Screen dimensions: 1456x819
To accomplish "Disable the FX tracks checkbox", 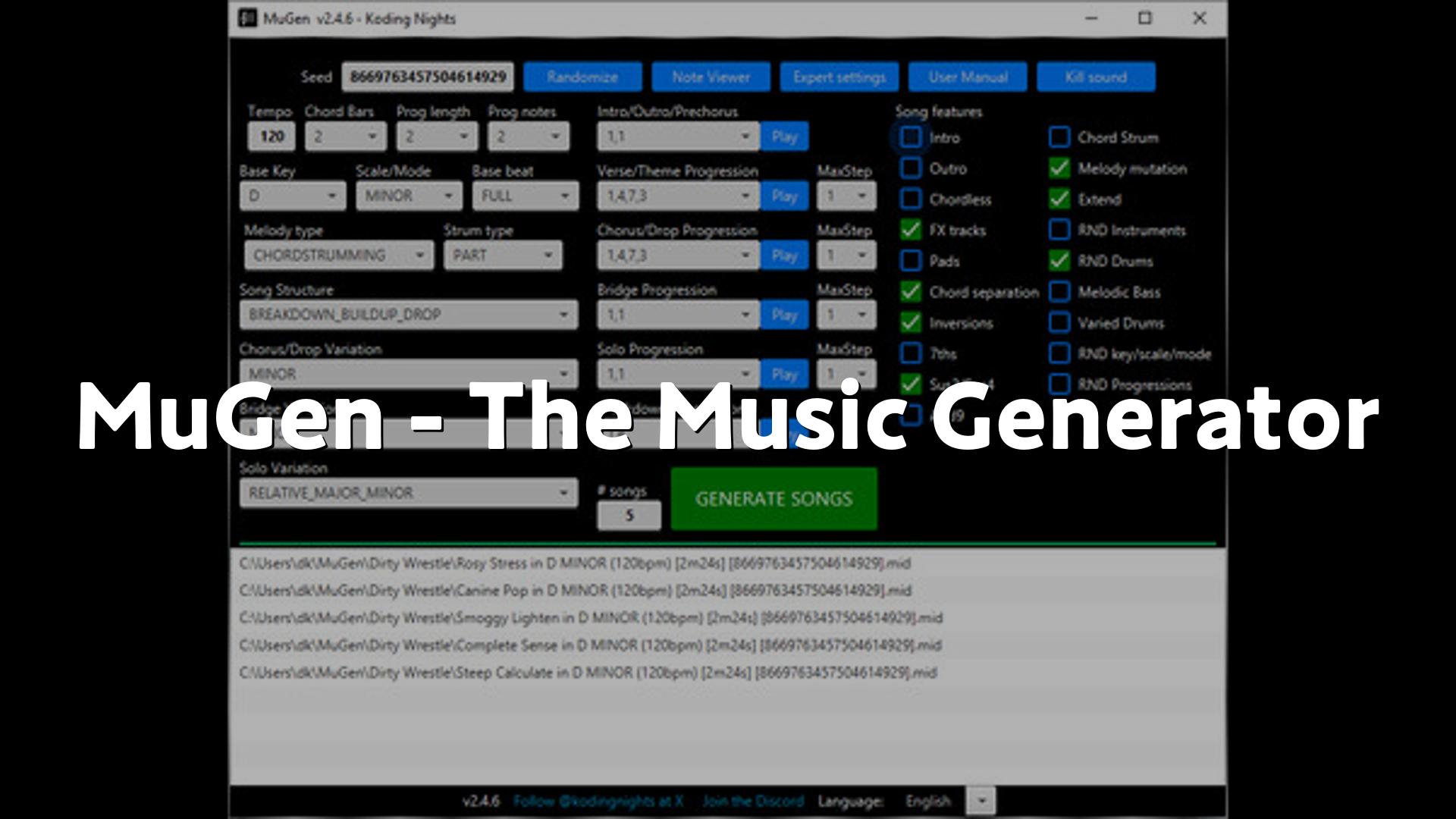I will pos(911,230).
